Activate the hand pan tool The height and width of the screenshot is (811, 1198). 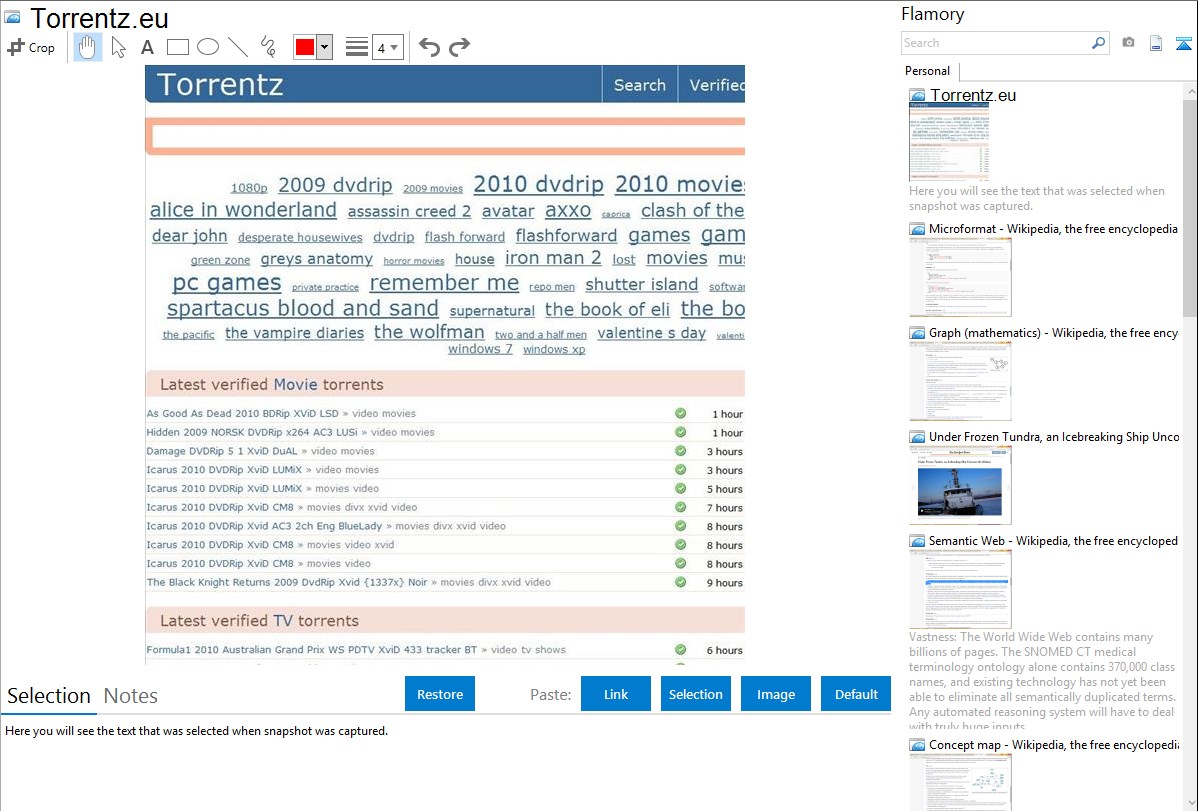tap(88, 47)
